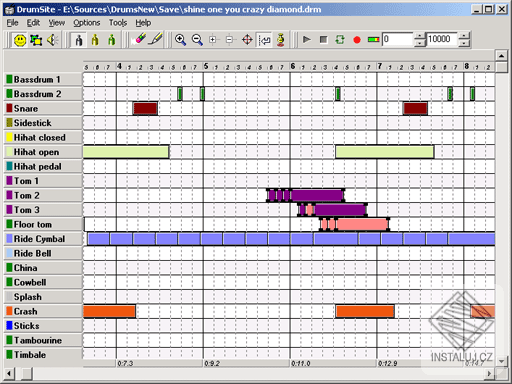Select the Snare track label
Image resolution: width=512 pixels, height=384 pixels.
tap(43, 108)
